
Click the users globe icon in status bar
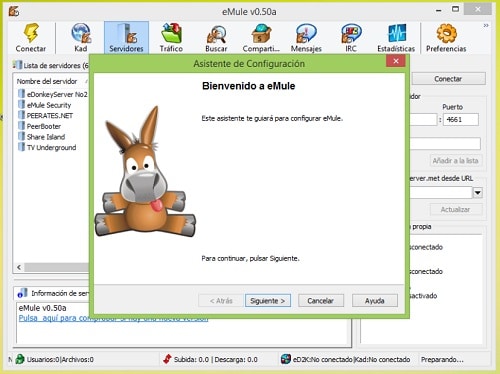[20, 359]
